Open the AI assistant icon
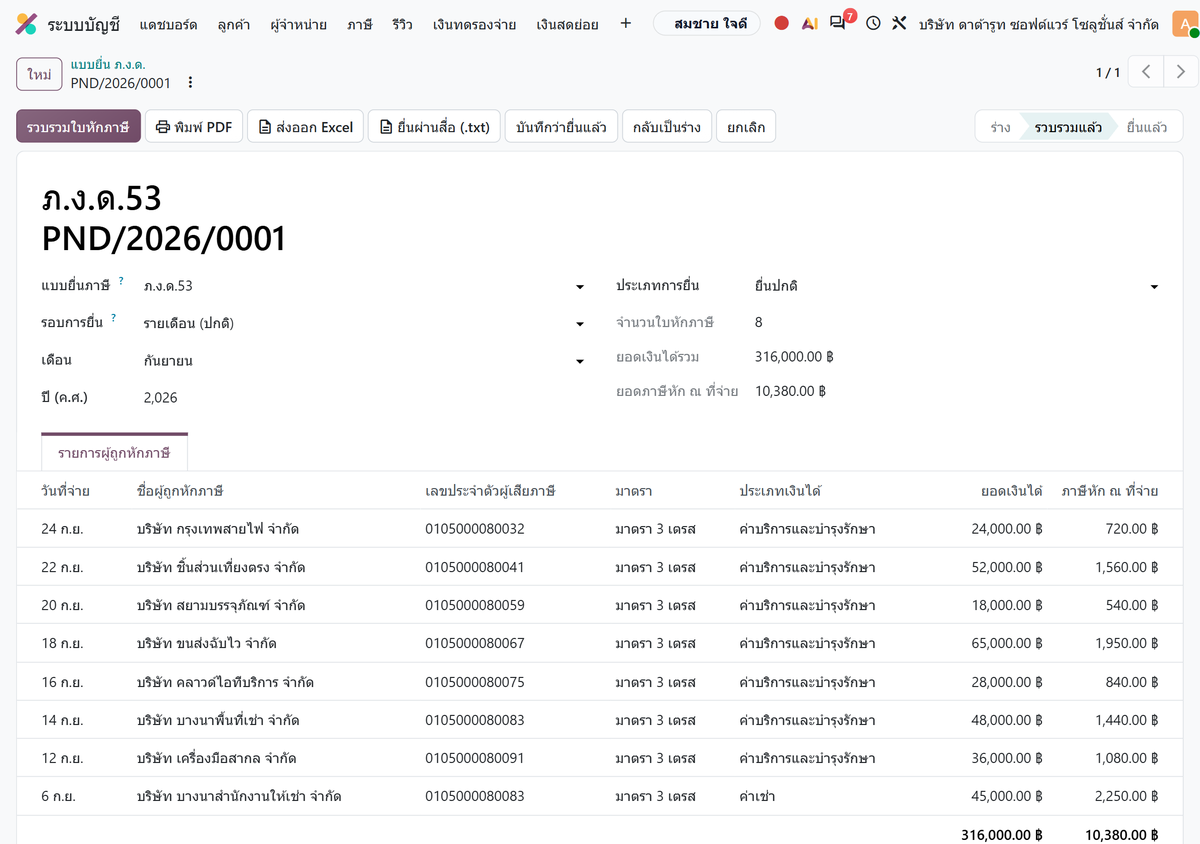This screenshot has width=1200, height=844. coord(810,23)
